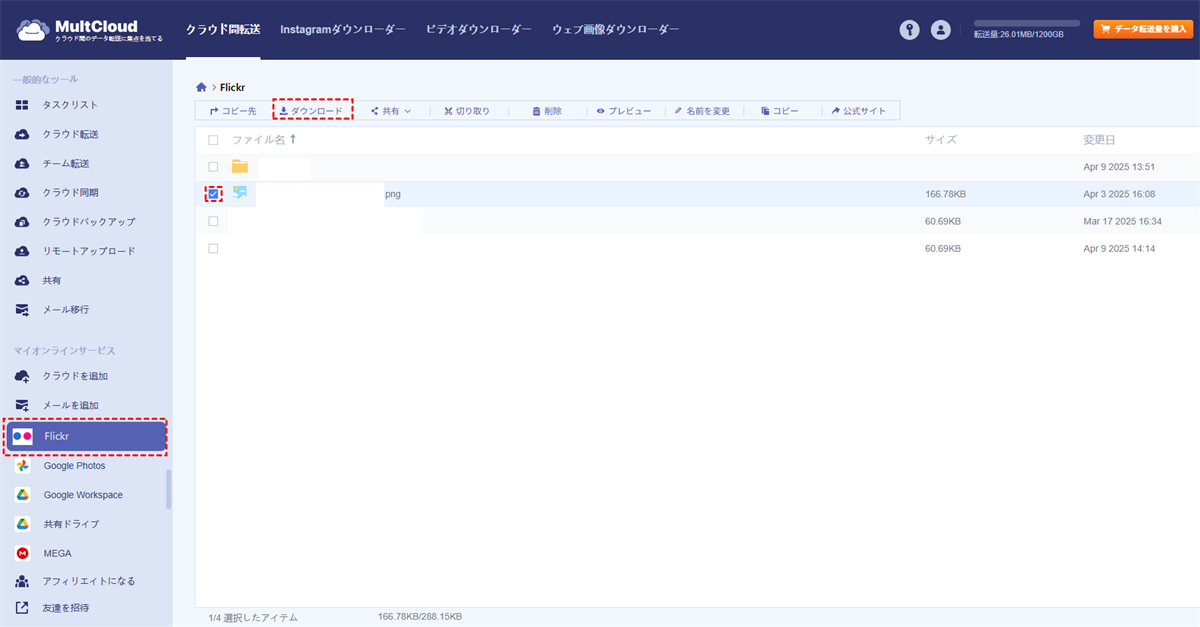Sort by ファイル名 column arrow
1200x627 pixels.
point(295,140)
